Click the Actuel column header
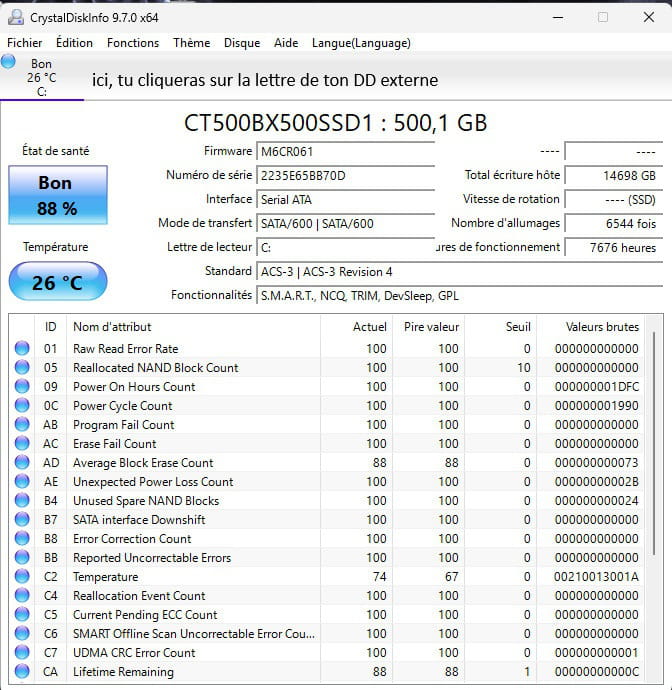The height and width of the screenshot is (690, 672). (x=356, y=327)
